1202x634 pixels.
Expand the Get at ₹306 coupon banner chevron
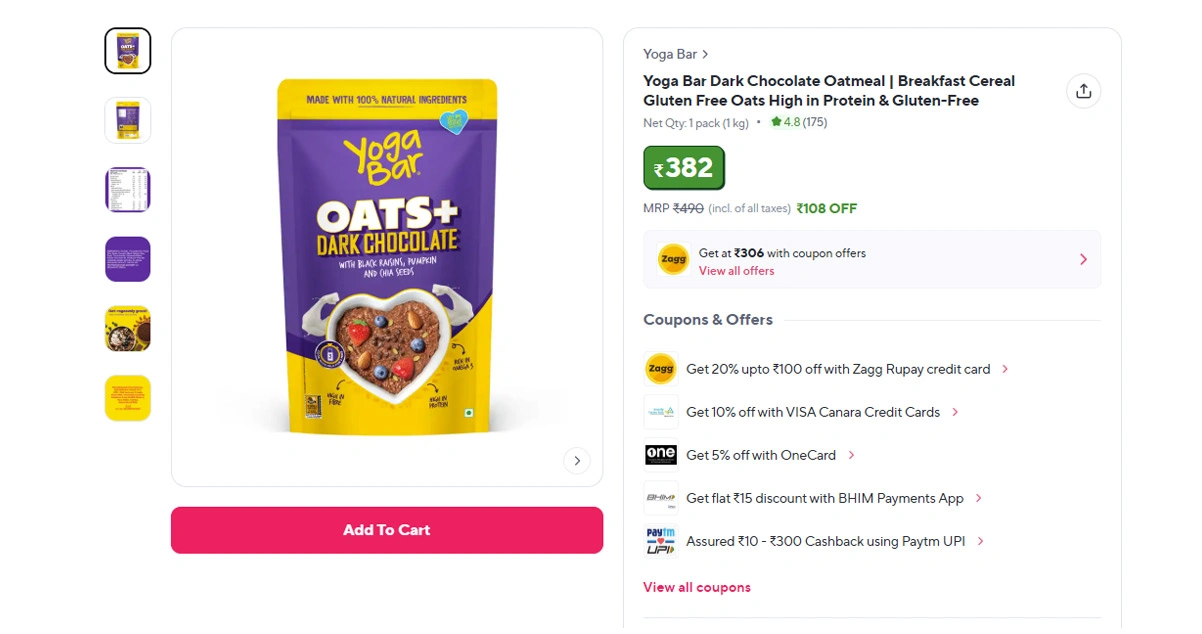tap(1083, 260)
